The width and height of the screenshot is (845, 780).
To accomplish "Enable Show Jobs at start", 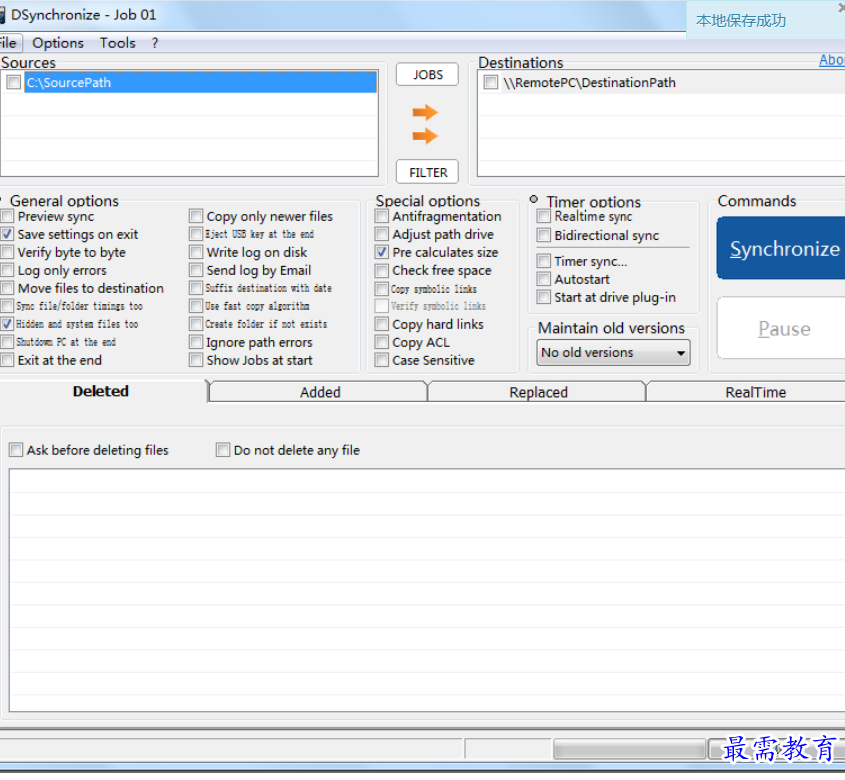I will click(x=196, y=360).
